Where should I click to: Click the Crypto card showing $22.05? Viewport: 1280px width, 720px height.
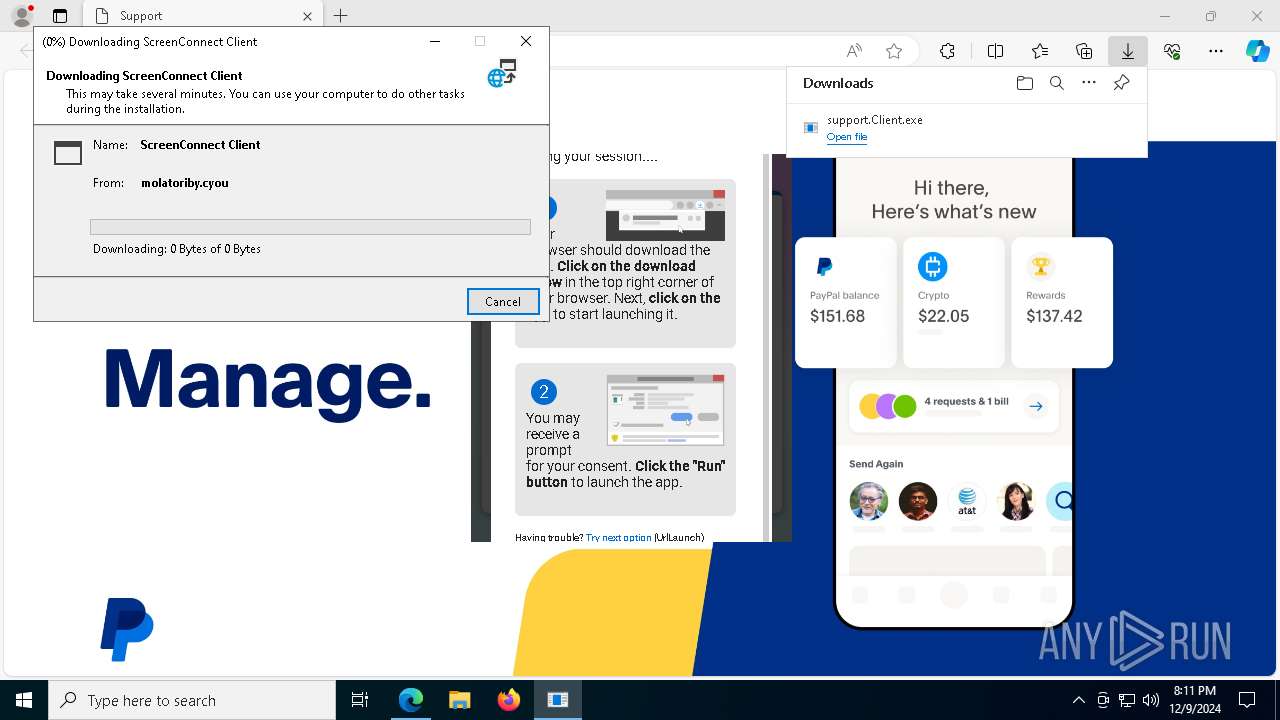point(954,302)
